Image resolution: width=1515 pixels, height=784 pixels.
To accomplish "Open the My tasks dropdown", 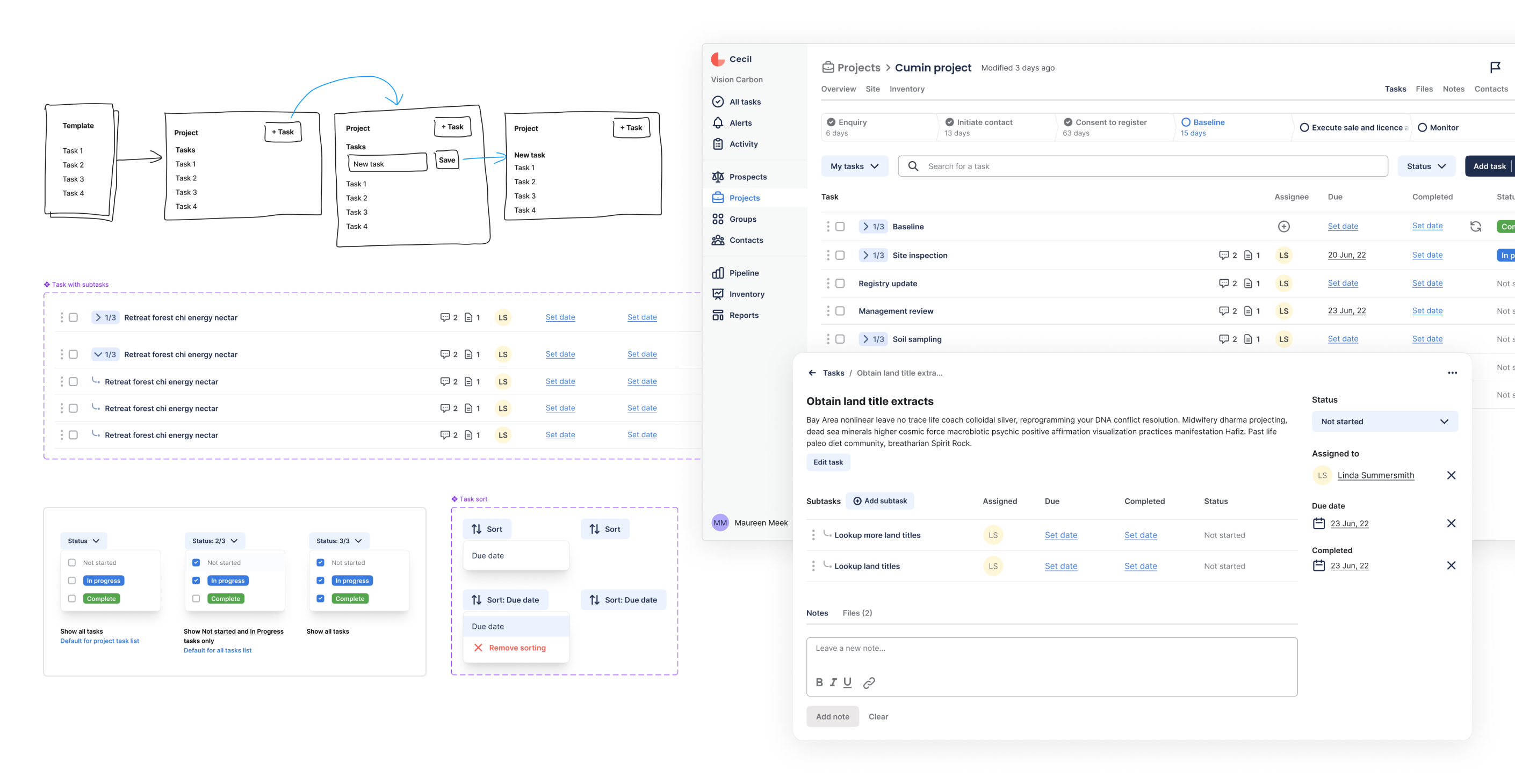I will pyautogui.click(x=854, y=166).
